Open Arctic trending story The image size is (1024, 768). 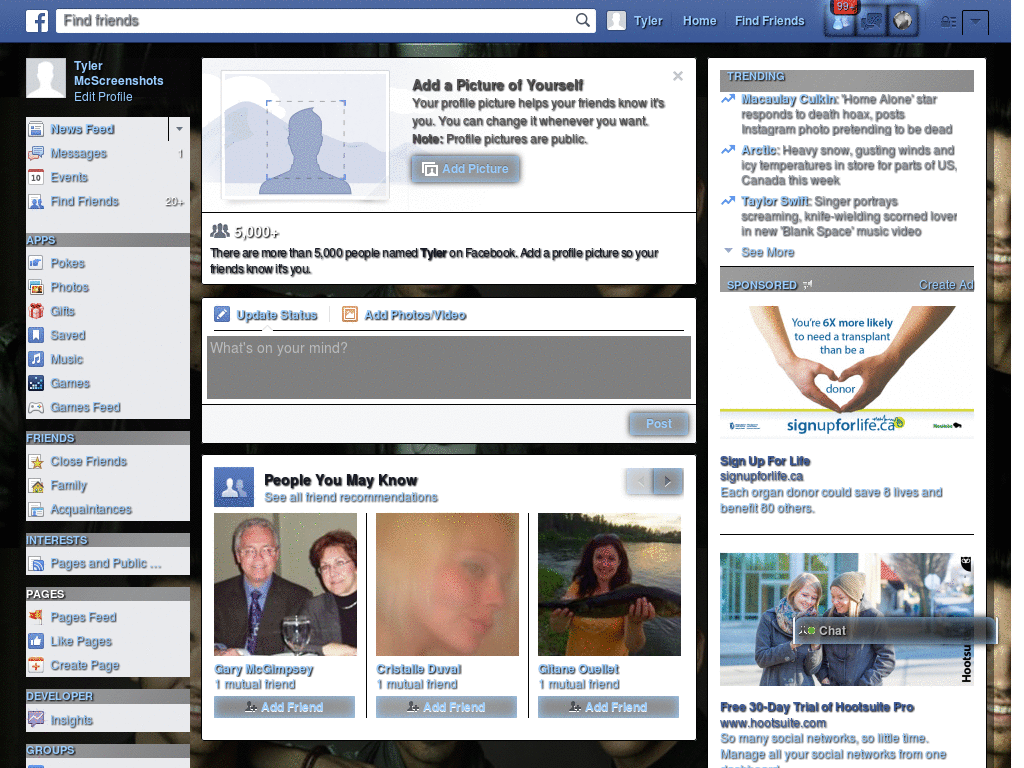[x=849, y=165]
